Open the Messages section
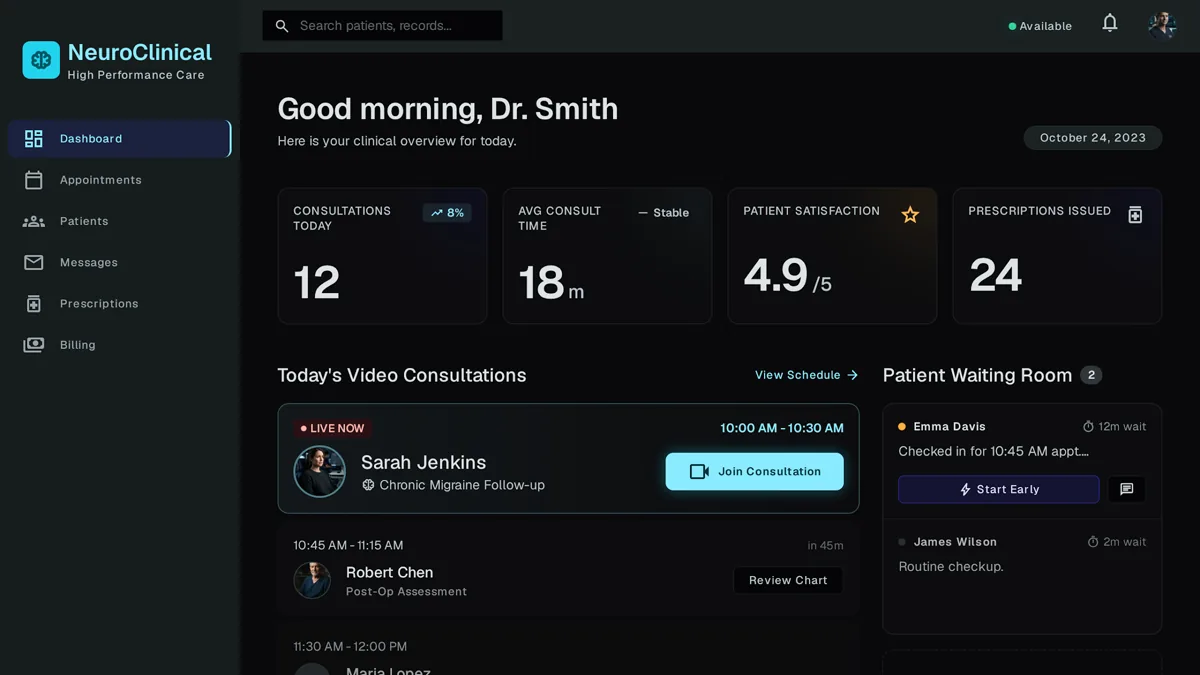This screenshot has width=1200, height=675. (120, 262)
